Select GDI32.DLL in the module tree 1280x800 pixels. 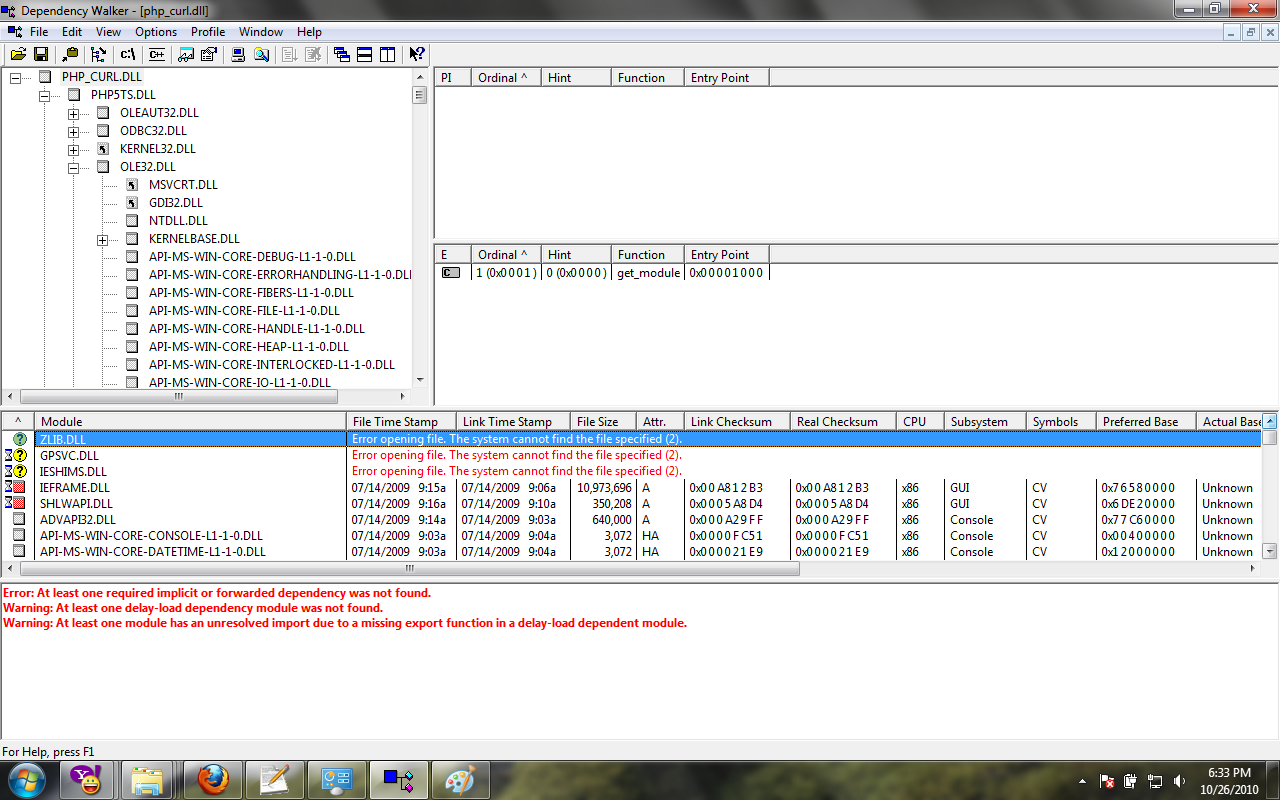point(176,203)
